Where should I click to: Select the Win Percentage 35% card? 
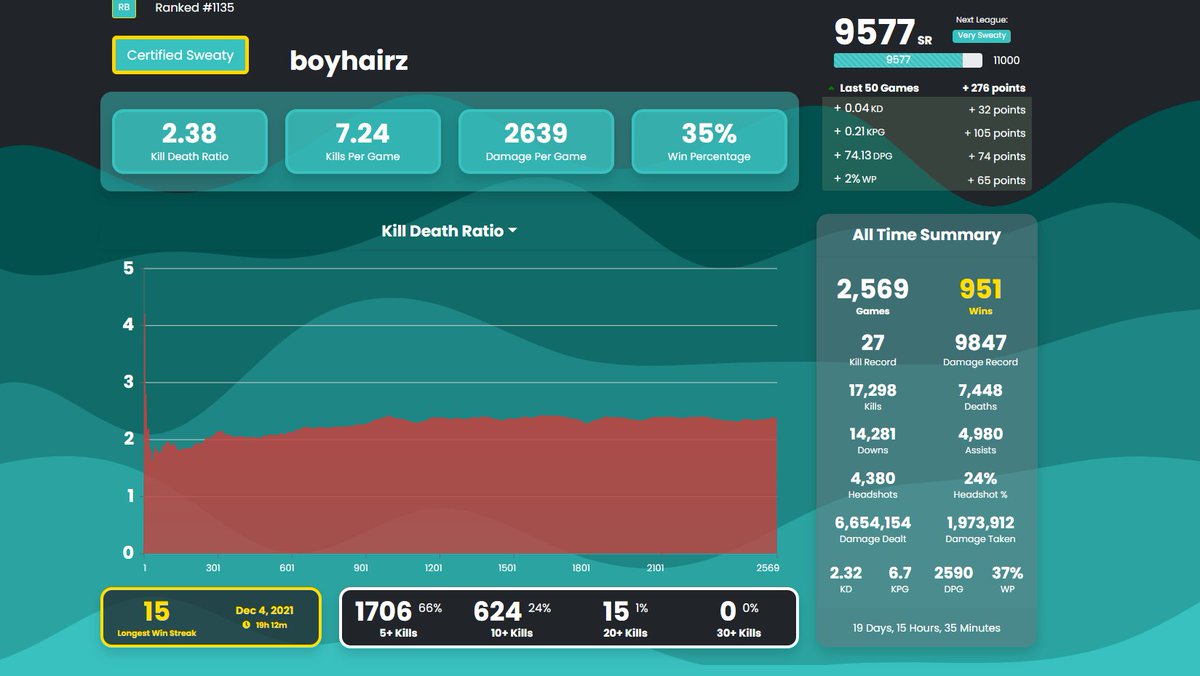coord(709,142)
